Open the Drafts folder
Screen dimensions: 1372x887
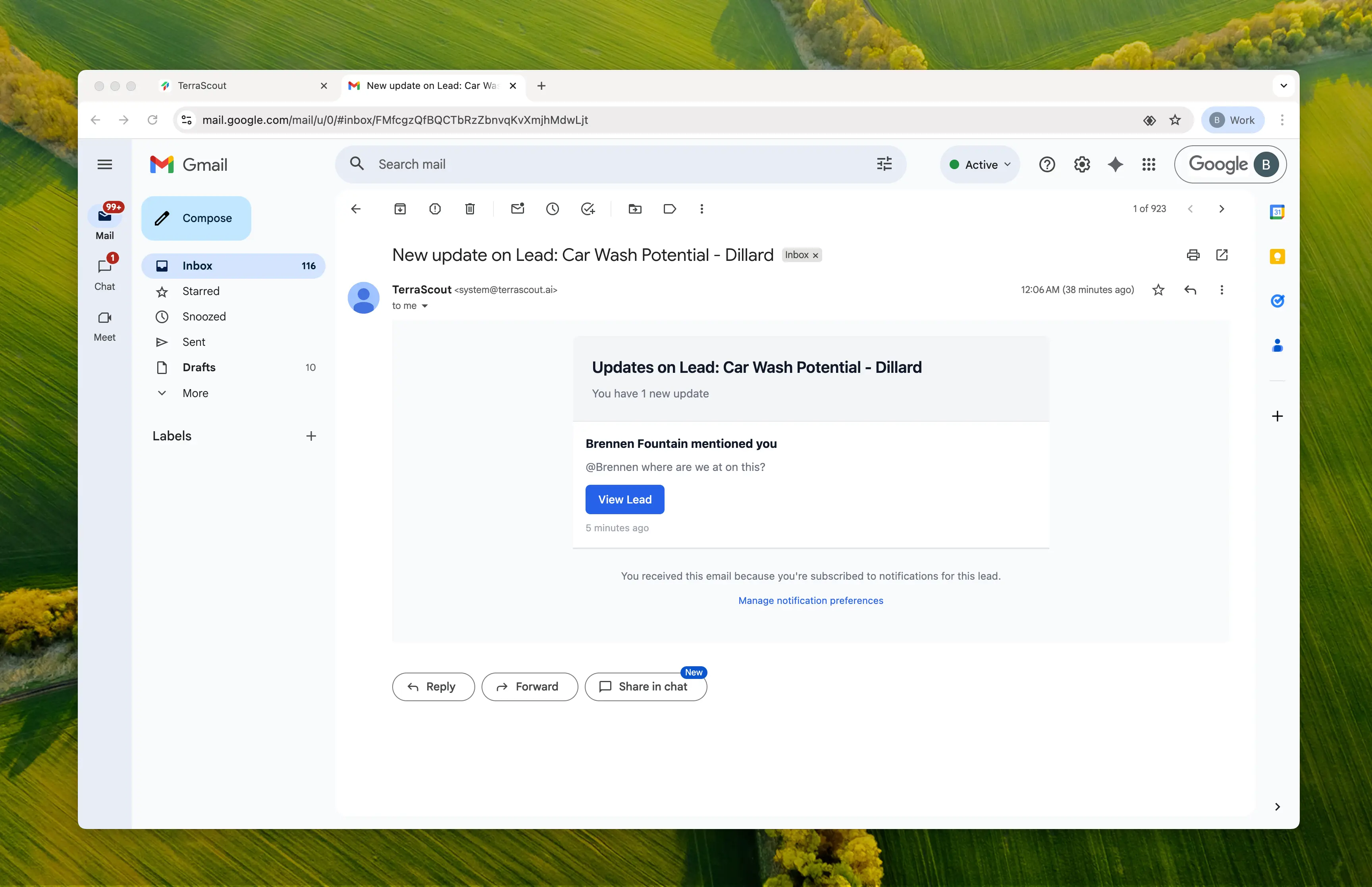(x=198, y=368)
